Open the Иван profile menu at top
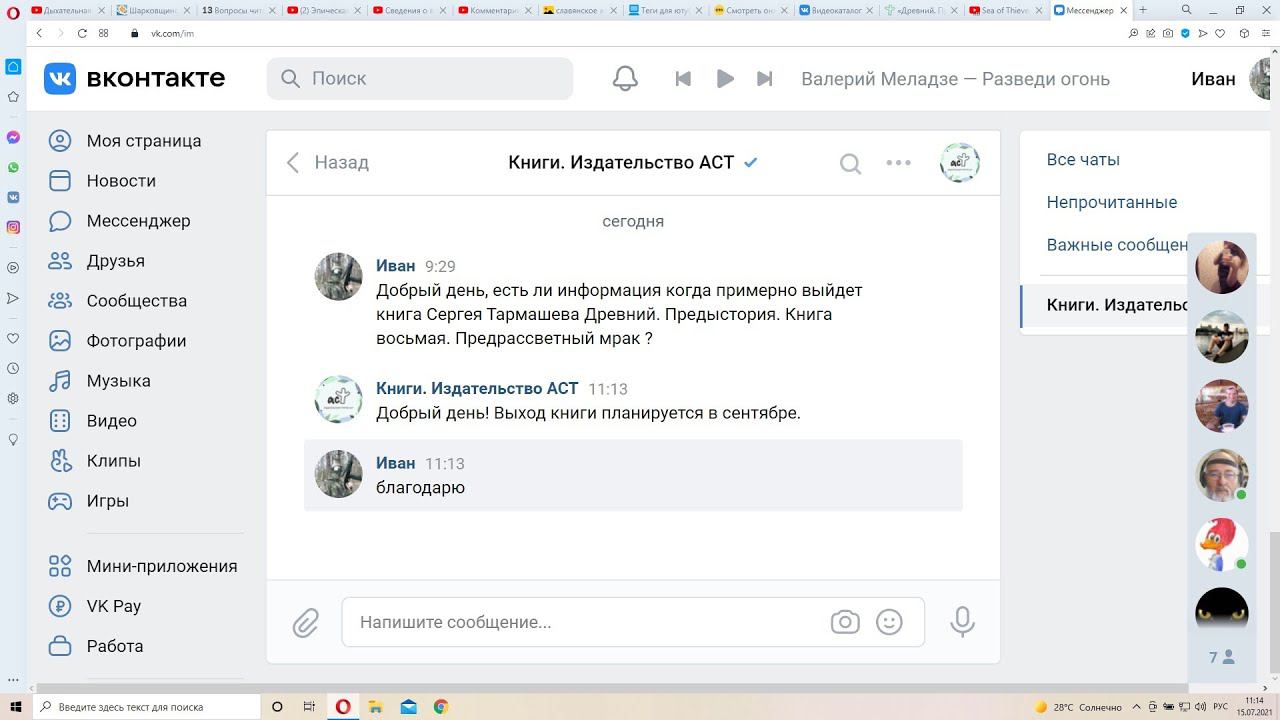1280x720 pixels. coord(1230,79)
